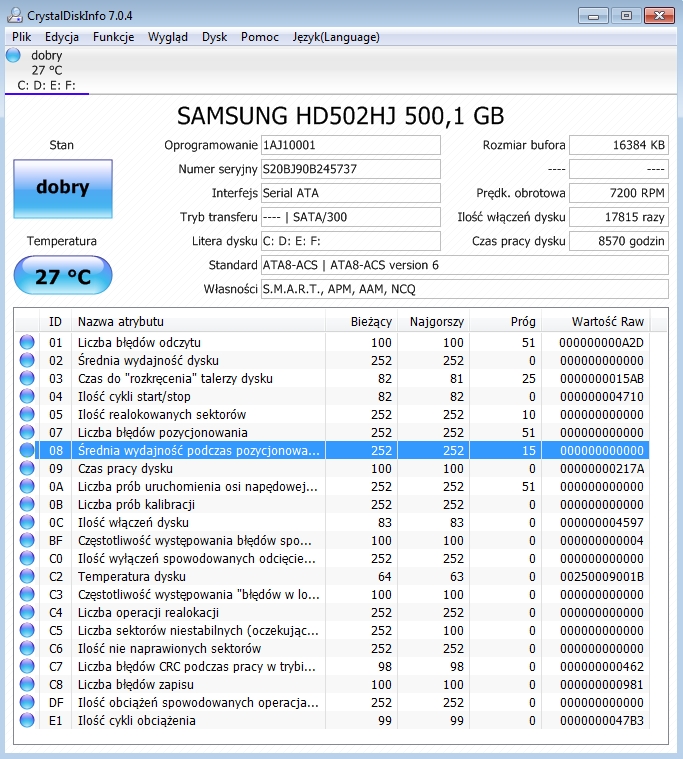Click the Wartość Raw column header
Image resolution: width=683 pixels, height=759 pixels.
(x=596, y=321)
